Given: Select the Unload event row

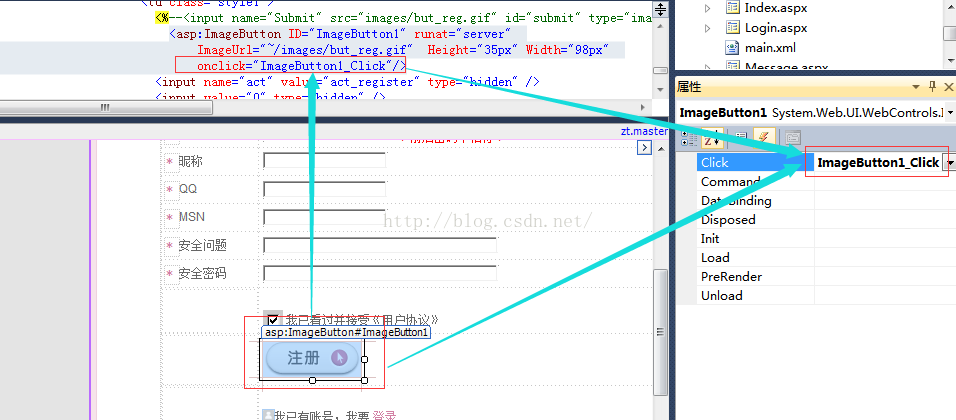Looking at the screenshot, I should pos(756,295).
